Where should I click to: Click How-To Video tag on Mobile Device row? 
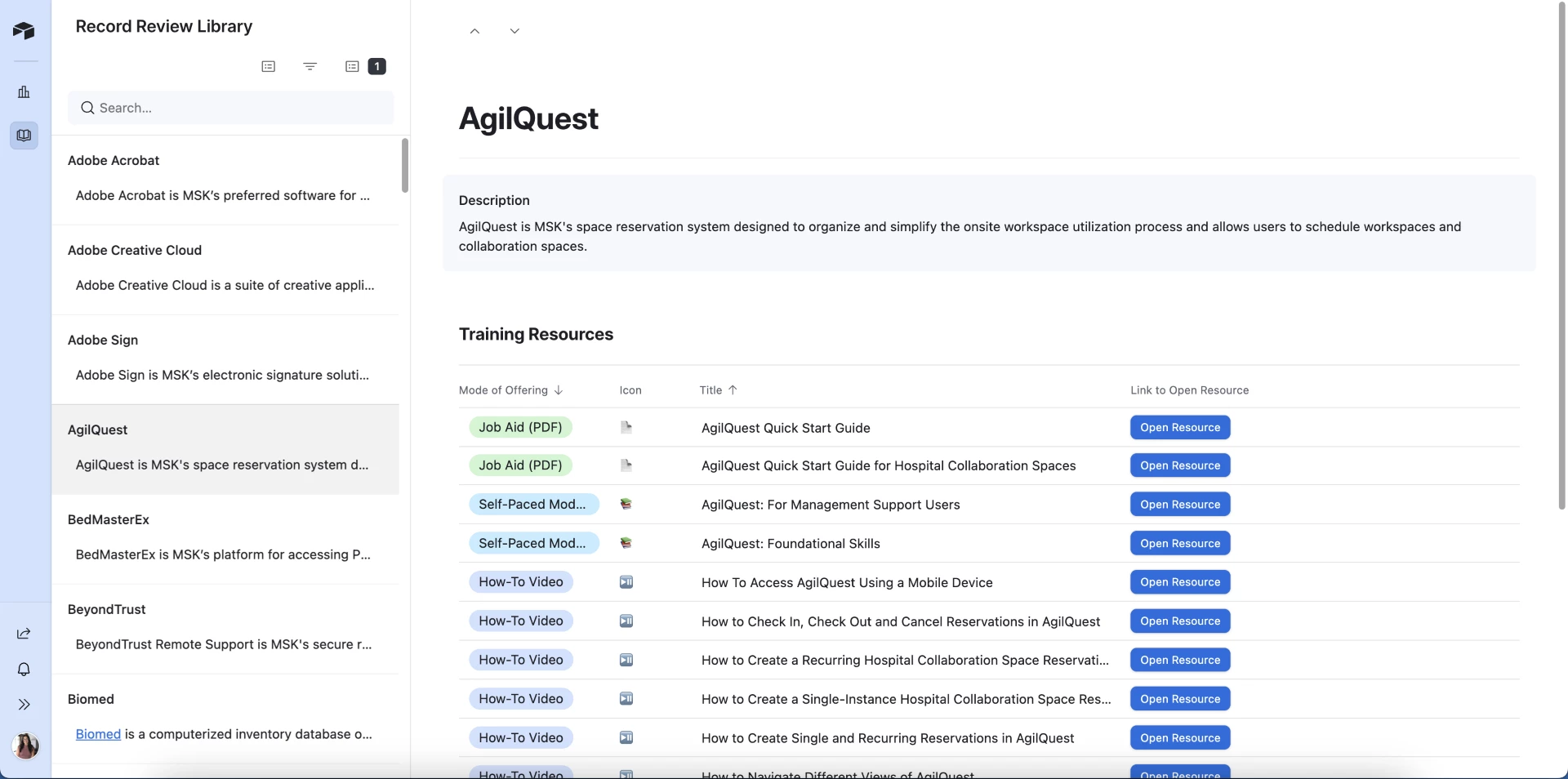(x=520, y=582)
